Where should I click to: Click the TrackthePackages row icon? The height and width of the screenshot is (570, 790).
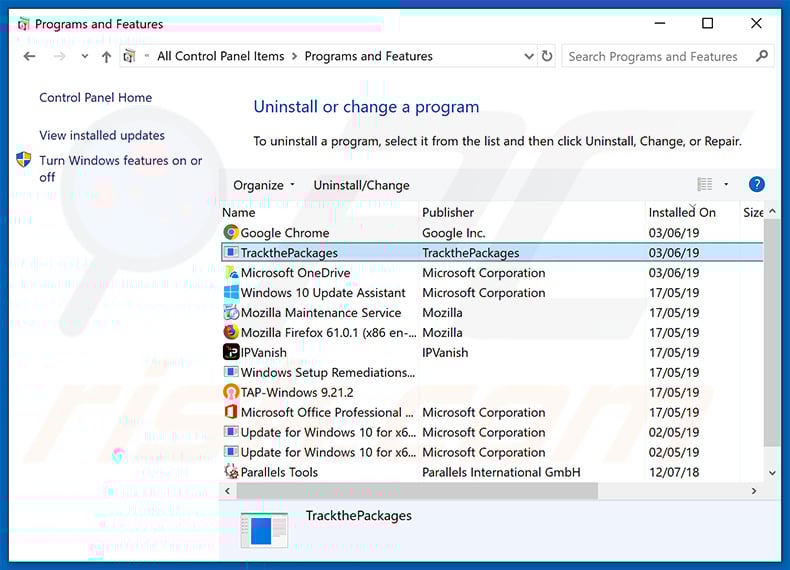(231, 252)
